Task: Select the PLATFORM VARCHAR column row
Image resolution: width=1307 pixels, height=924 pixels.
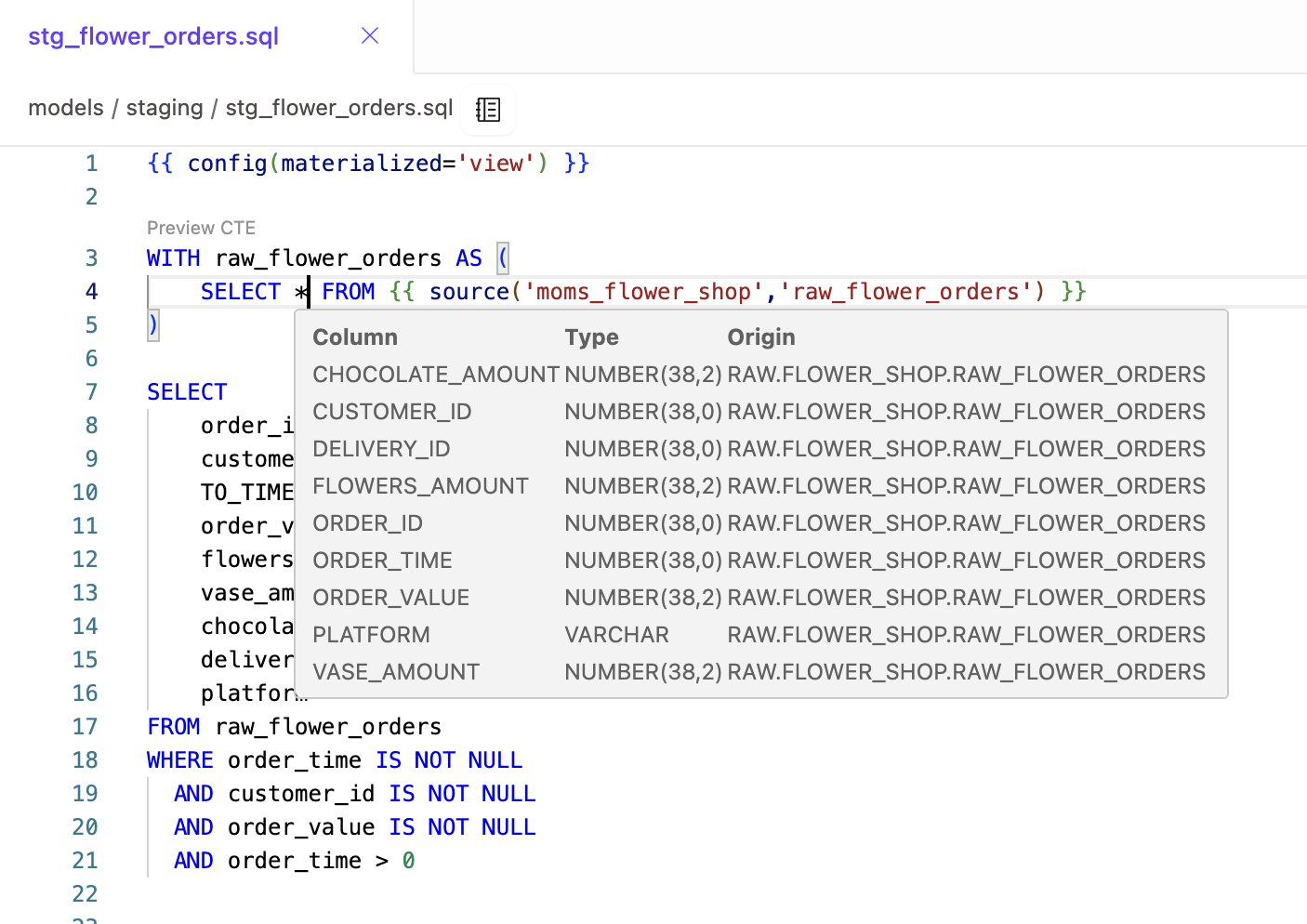Action: (371, 634)
